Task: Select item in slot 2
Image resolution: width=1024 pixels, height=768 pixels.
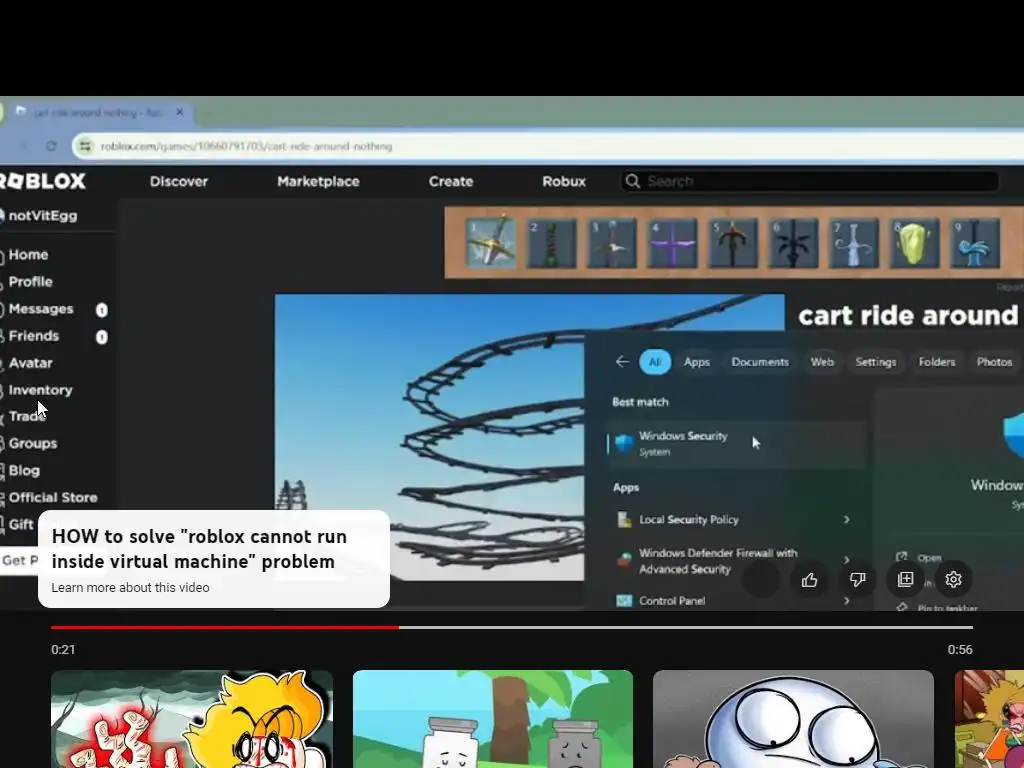Action: click(x=552, y=243)
